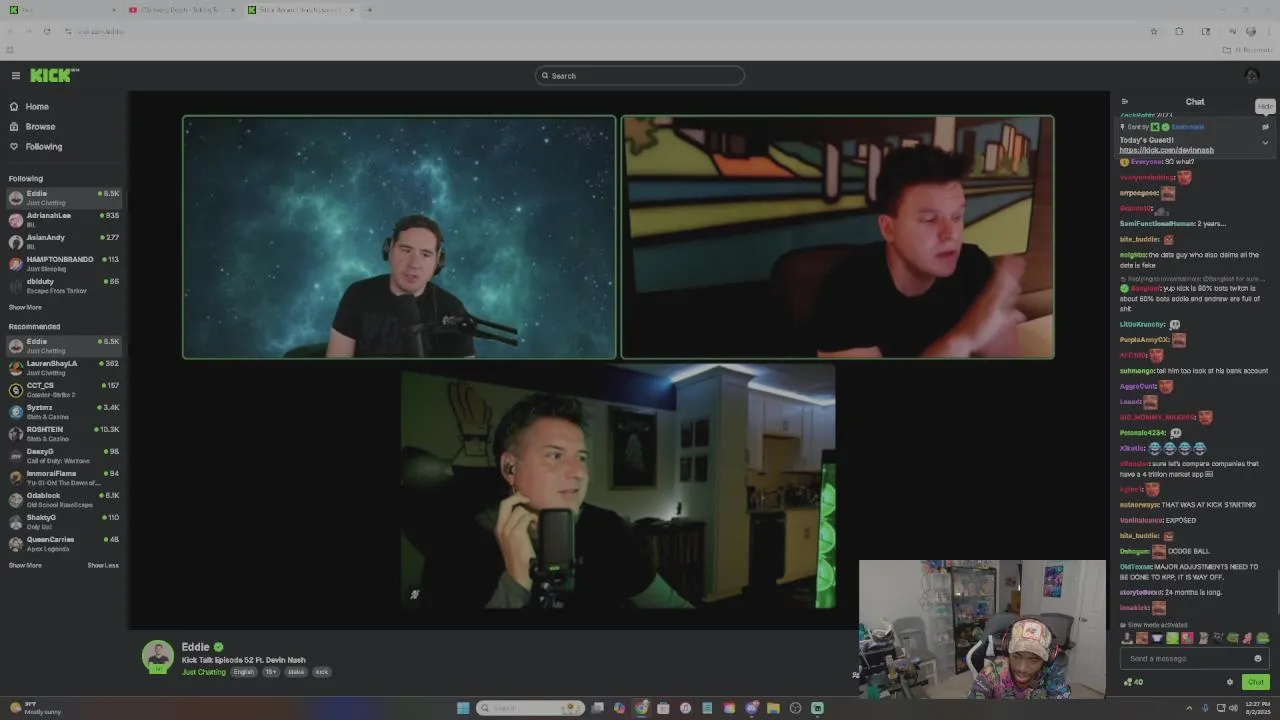Click the stream video player

click(x=618, y=360)
